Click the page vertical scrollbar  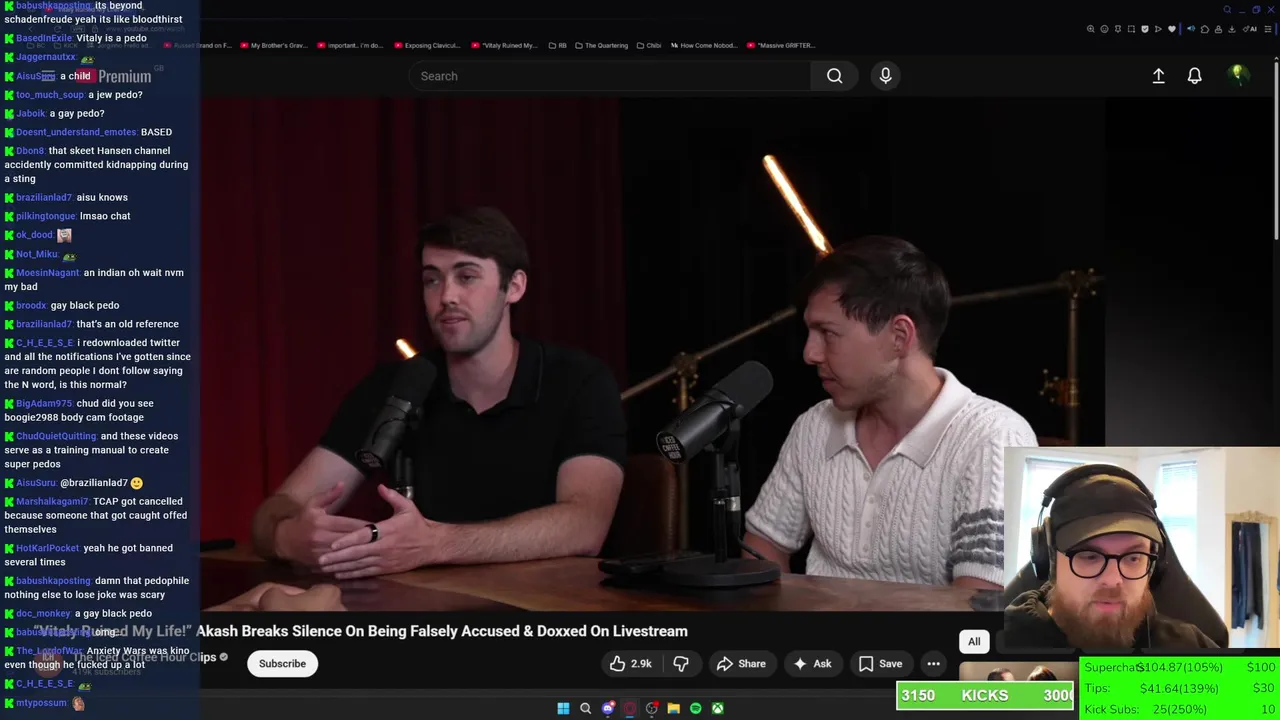1275,150
